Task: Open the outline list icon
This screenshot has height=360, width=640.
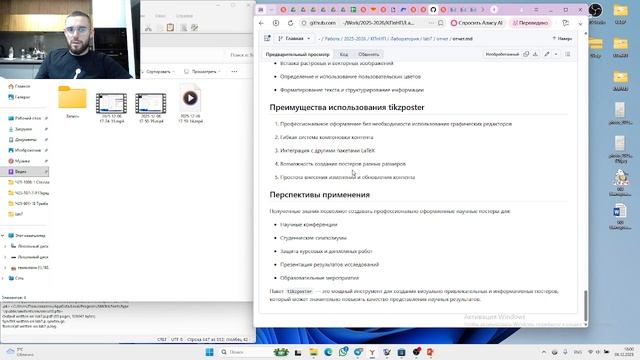Action: point(568,54)
